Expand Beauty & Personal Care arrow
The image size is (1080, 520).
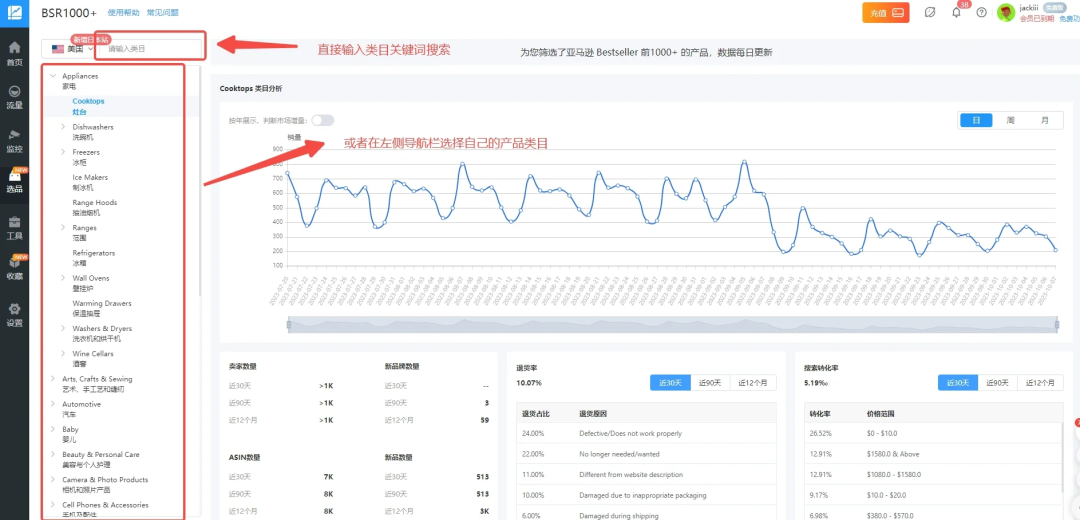point(53,455)
